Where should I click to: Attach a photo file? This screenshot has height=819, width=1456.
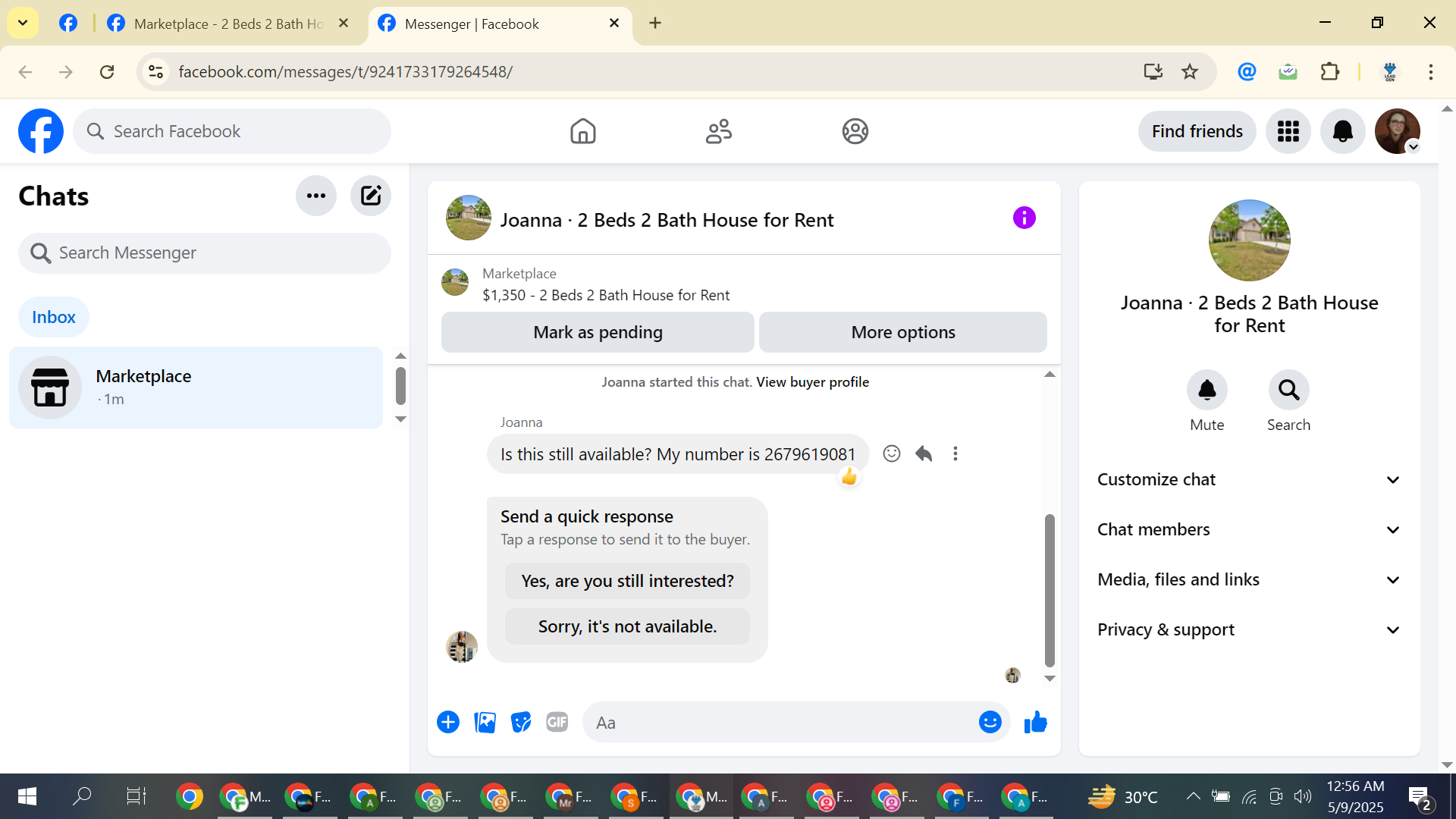(485, 722)
